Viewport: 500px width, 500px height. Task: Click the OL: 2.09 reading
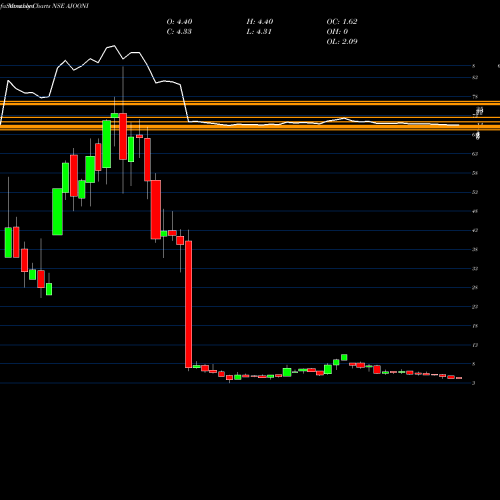[342, 41]
